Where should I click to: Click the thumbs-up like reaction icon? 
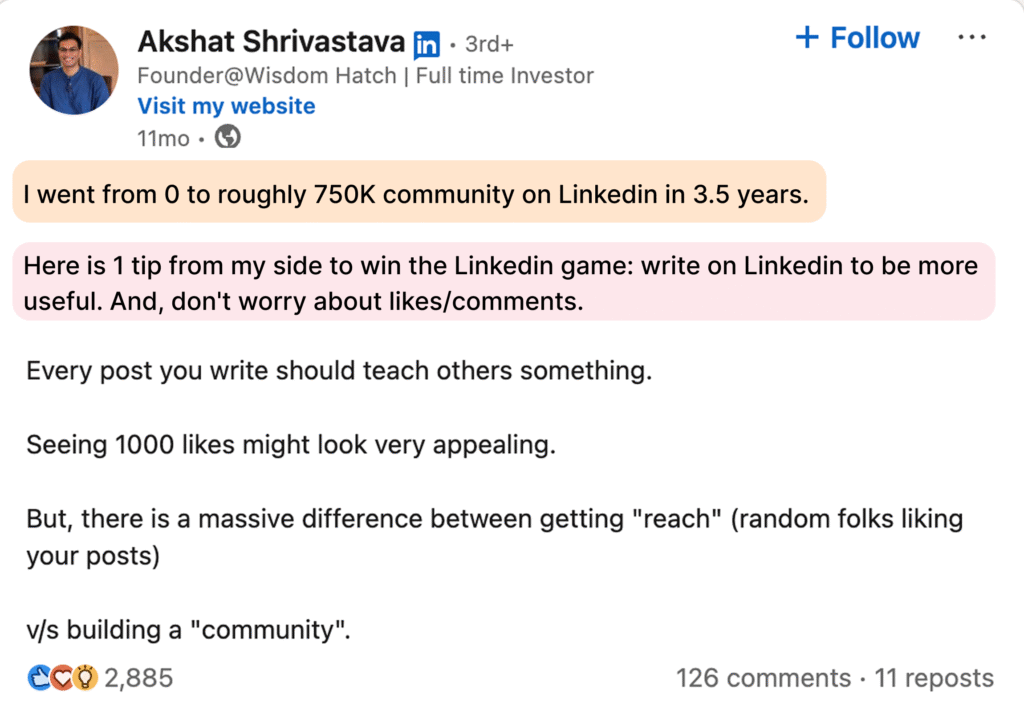(39, 678)
